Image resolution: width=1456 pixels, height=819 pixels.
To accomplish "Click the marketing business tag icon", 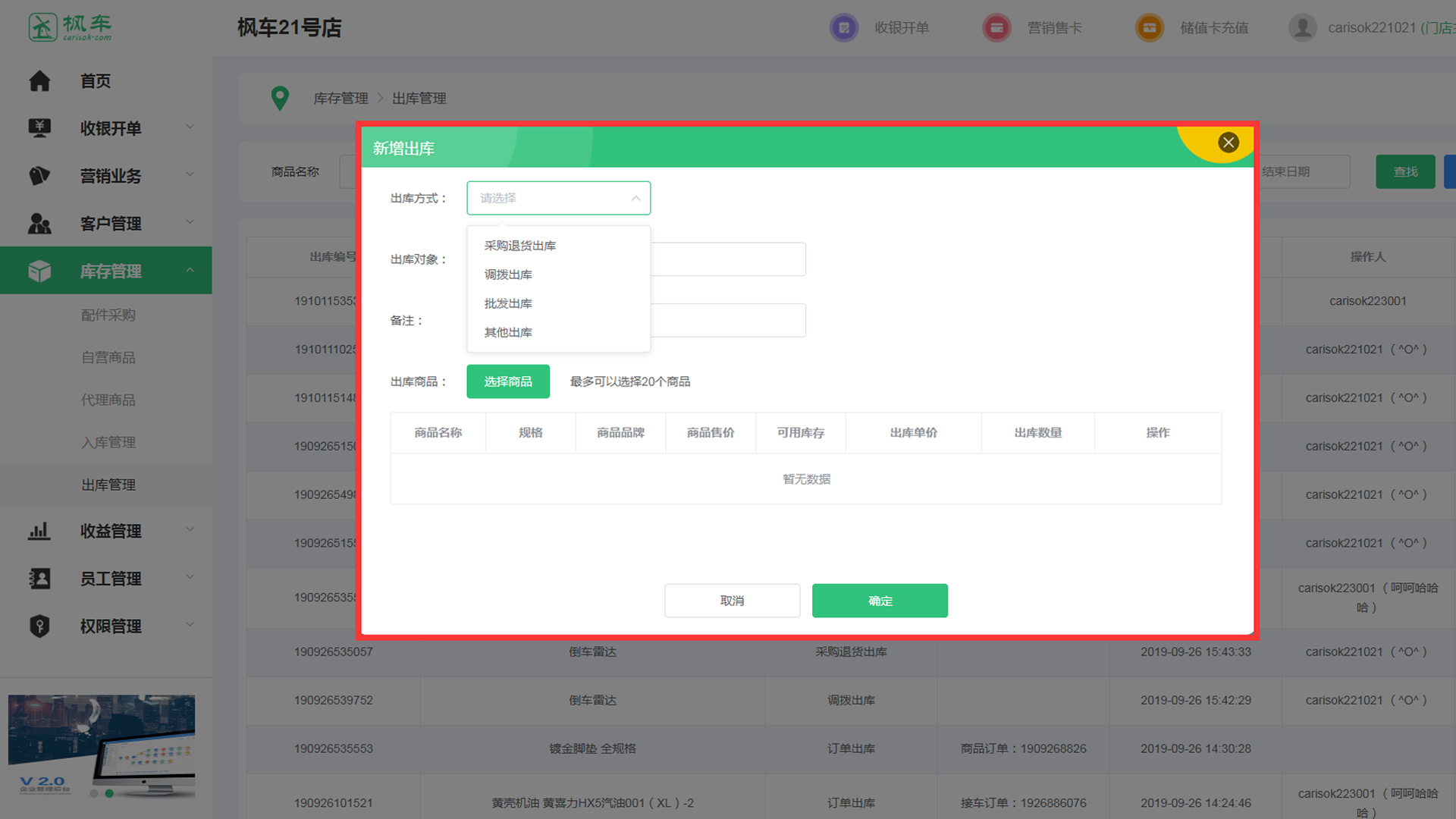I will (39, 176).
